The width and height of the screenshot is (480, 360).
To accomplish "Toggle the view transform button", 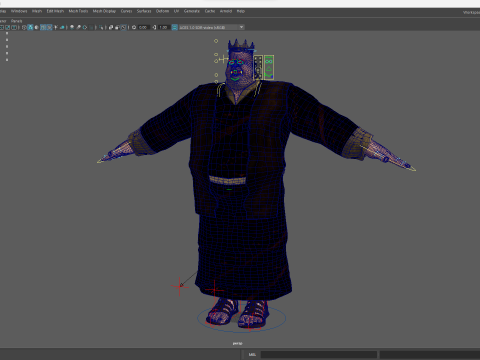I will click(174, 27).
